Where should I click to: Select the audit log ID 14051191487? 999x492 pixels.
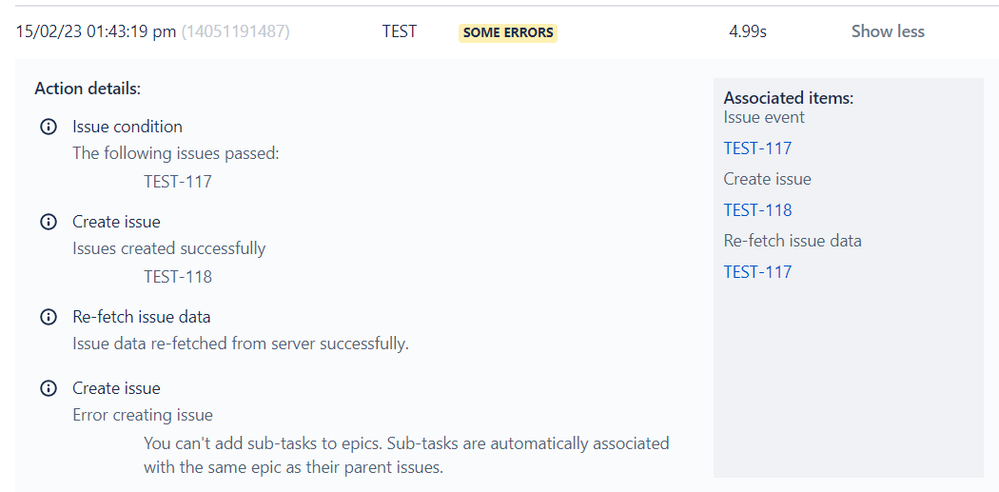[236, 31]
